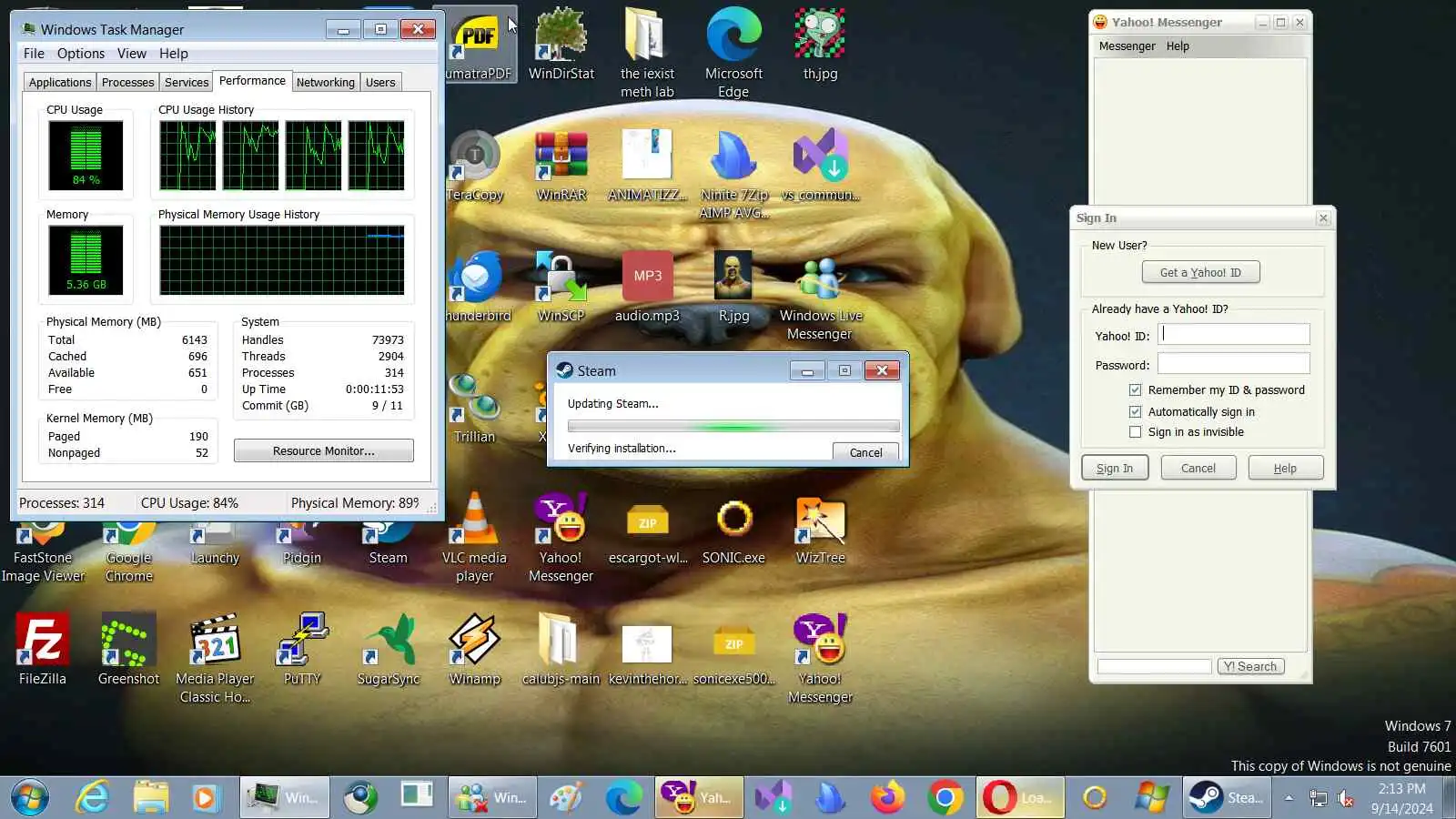The width and height of the screenshot is (1456, 819).
Task: Switch to the Applications tab
Action: click(60, 82)
